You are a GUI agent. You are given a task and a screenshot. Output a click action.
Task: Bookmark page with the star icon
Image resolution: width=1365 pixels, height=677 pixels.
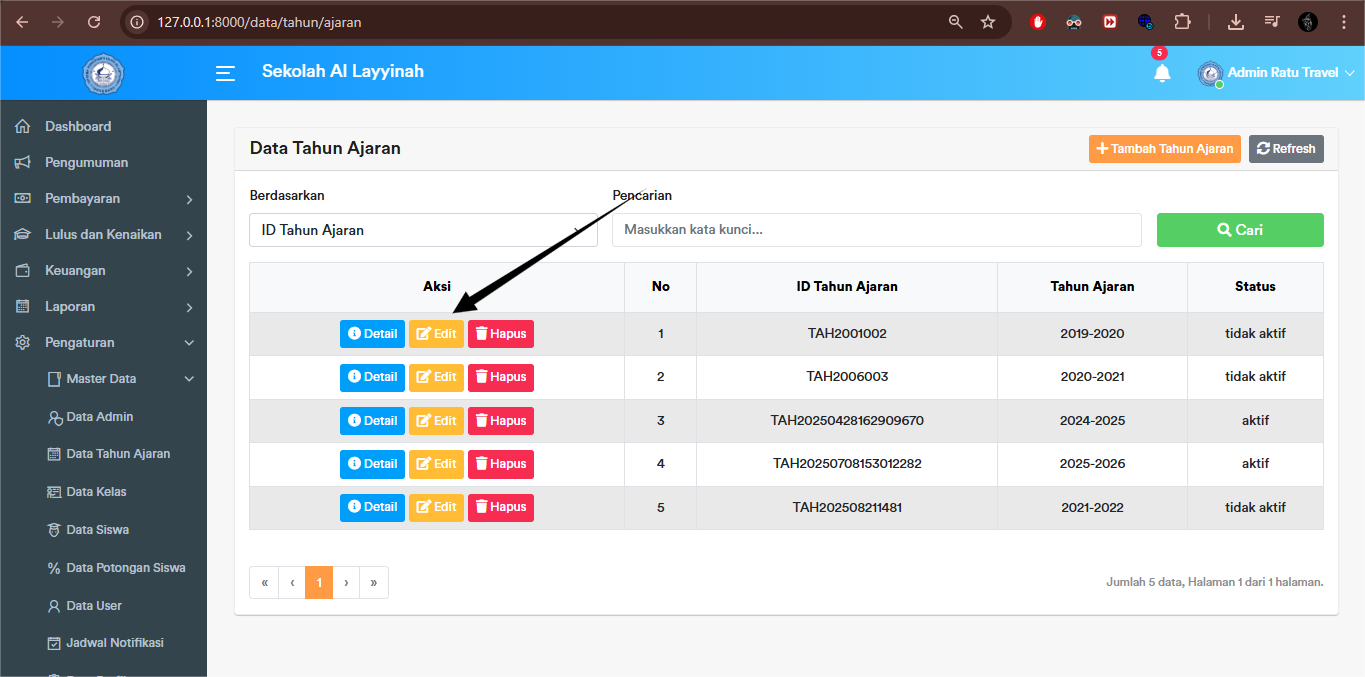click(988, 22)
